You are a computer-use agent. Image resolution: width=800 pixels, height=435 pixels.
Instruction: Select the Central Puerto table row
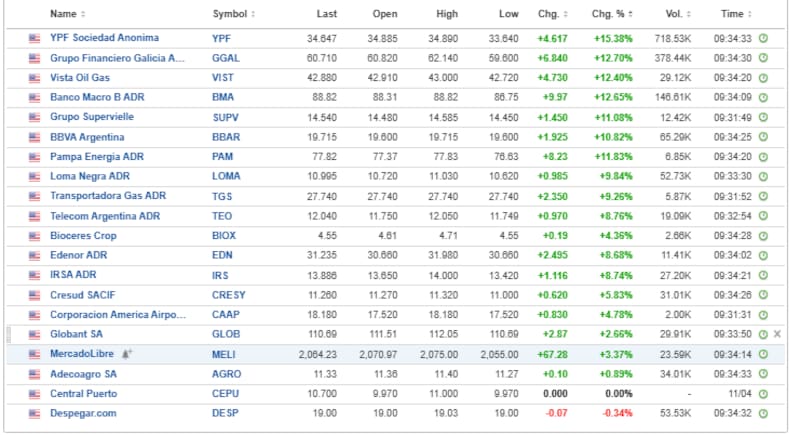coord(400,394)
